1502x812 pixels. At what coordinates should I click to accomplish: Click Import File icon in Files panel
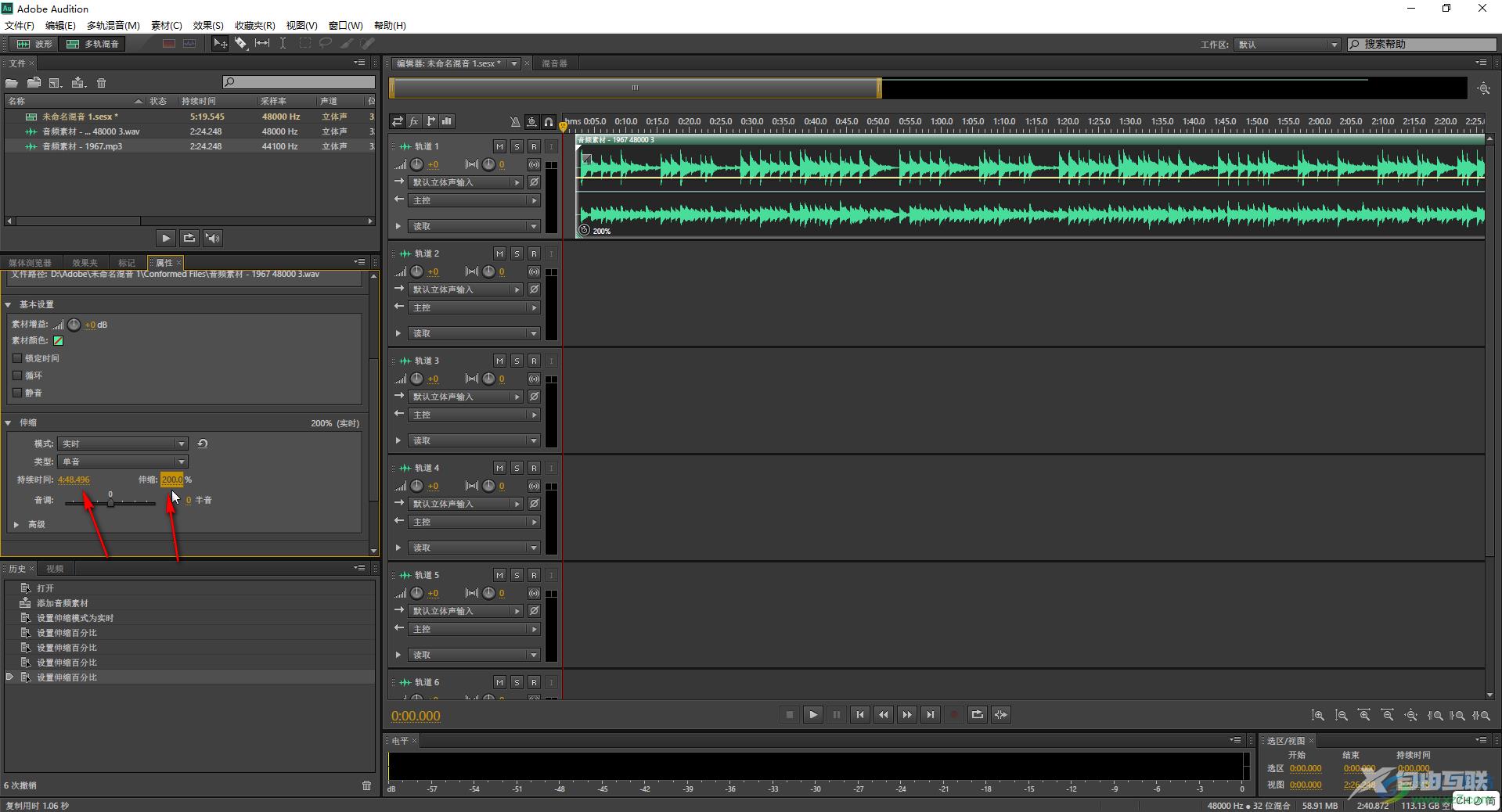34,83
